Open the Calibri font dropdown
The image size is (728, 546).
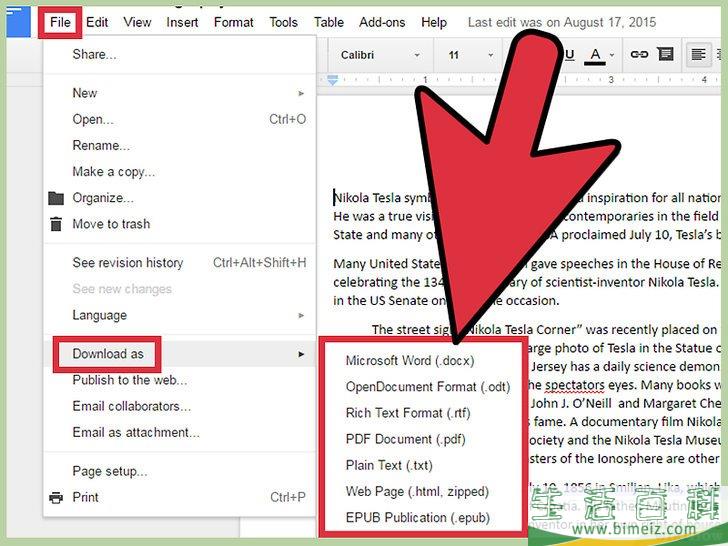click(380, 55)
